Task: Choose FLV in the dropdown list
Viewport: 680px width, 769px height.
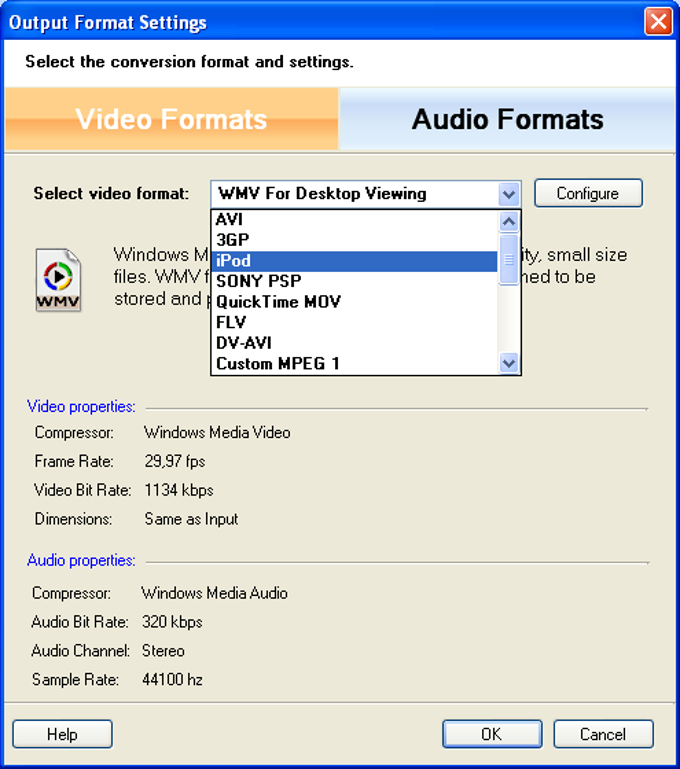Action: 354,322
